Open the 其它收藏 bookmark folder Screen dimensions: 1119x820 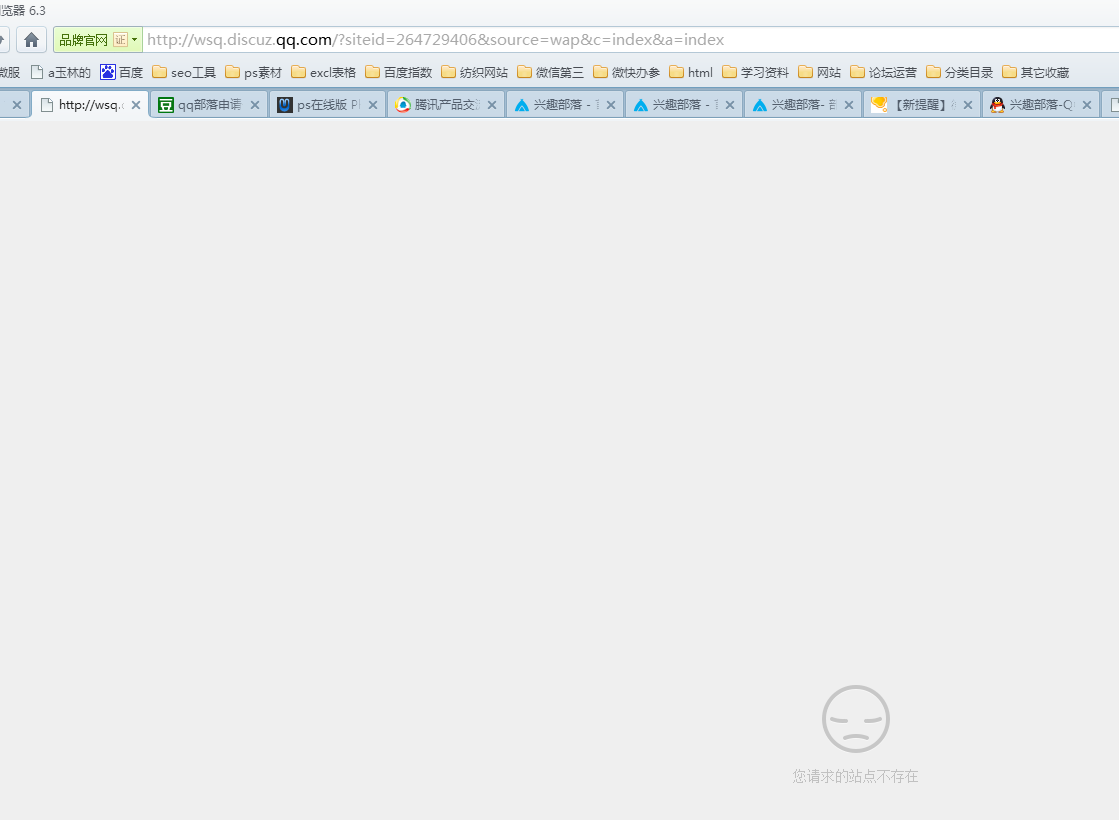click(x=1036, y=72)
